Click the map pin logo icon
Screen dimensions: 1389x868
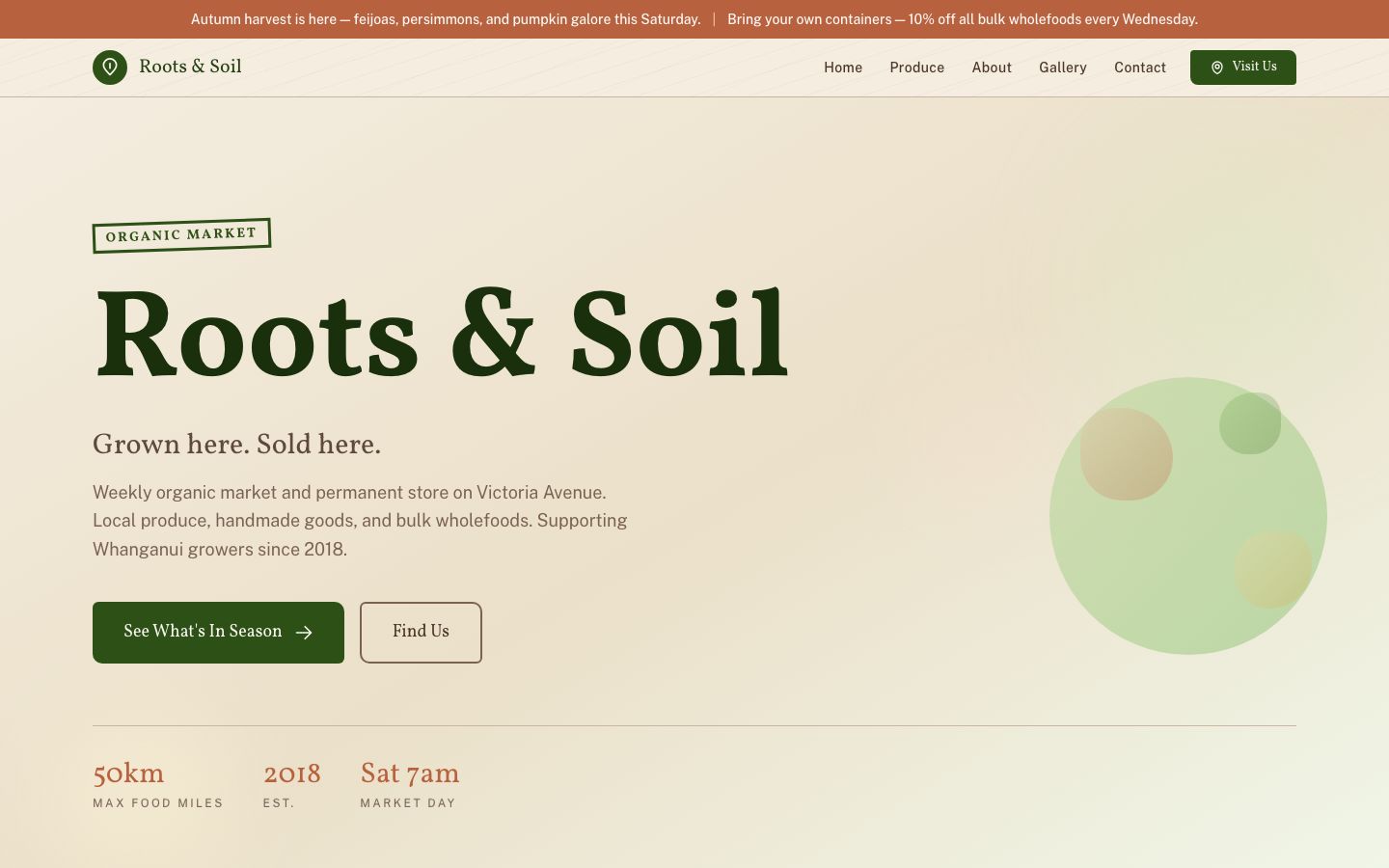point(110,68)
